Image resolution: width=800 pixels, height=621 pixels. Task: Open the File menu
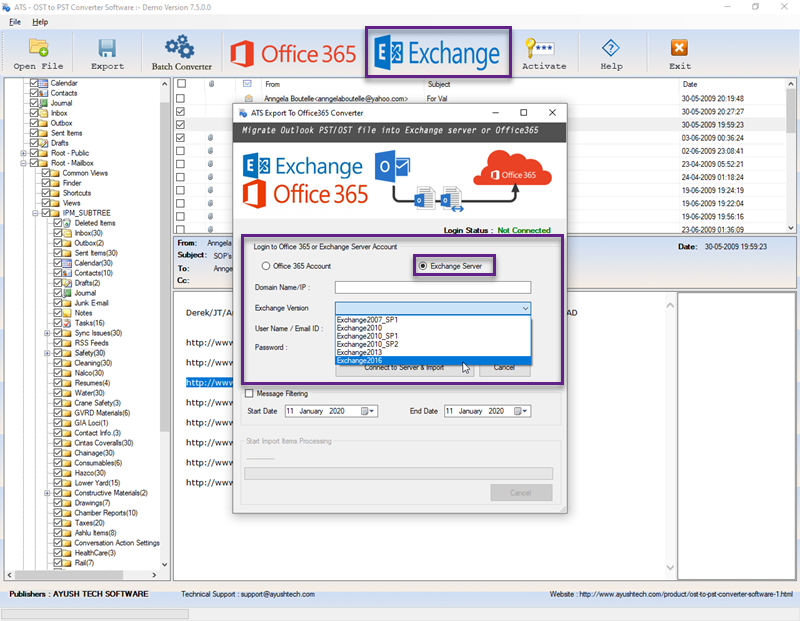(14, 21)
